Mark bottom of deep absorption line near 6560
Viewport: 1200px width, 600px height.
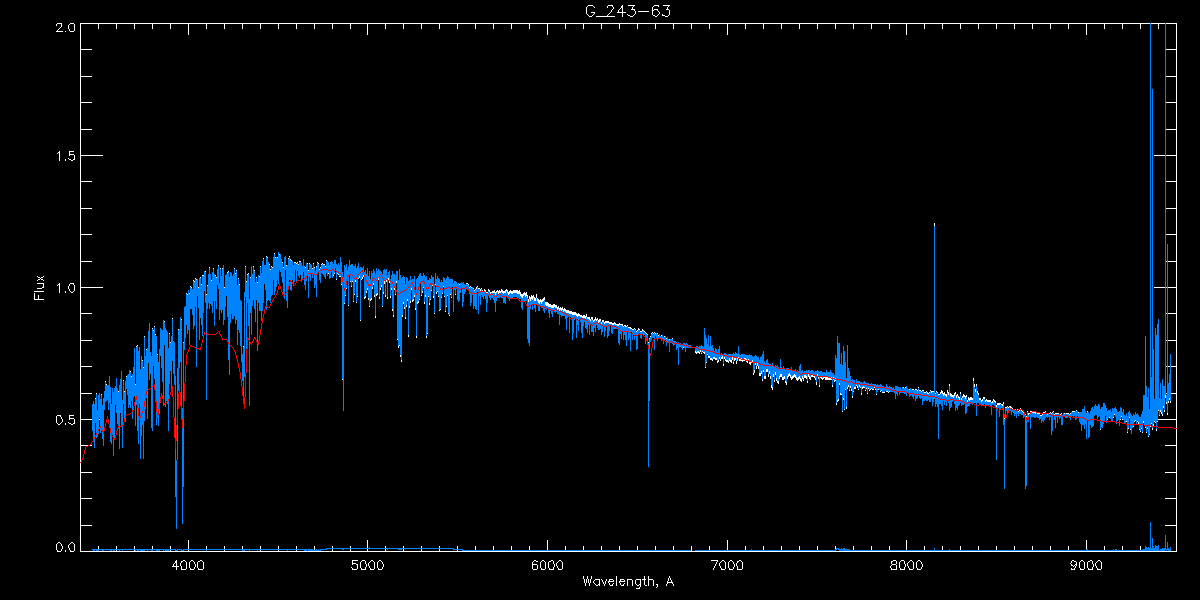click(x=648, y=465)
